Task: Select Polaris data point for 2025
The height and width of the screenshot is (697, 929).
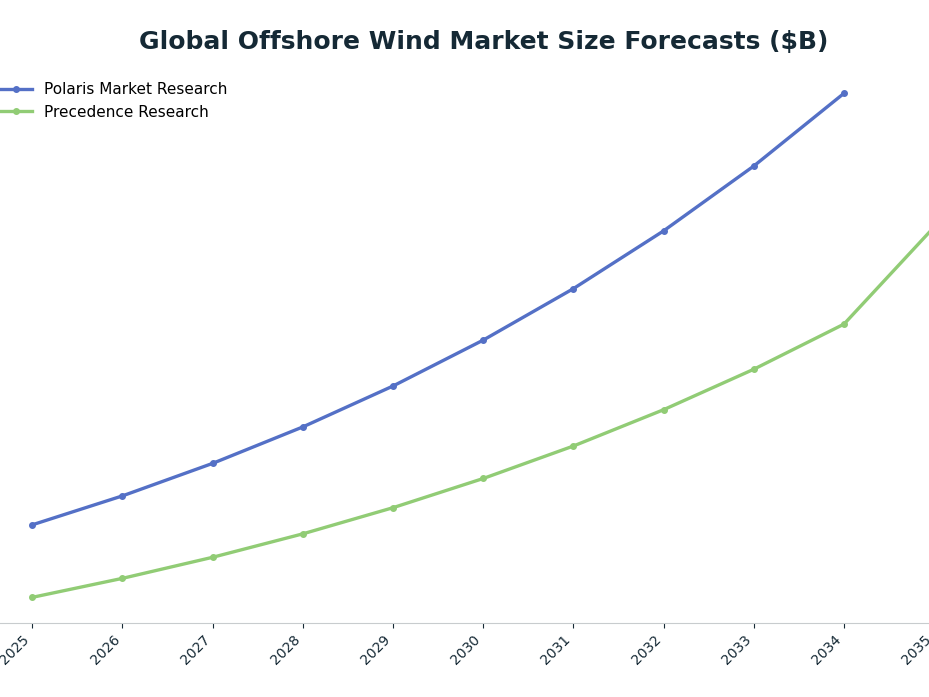Action: click(33, 525)
